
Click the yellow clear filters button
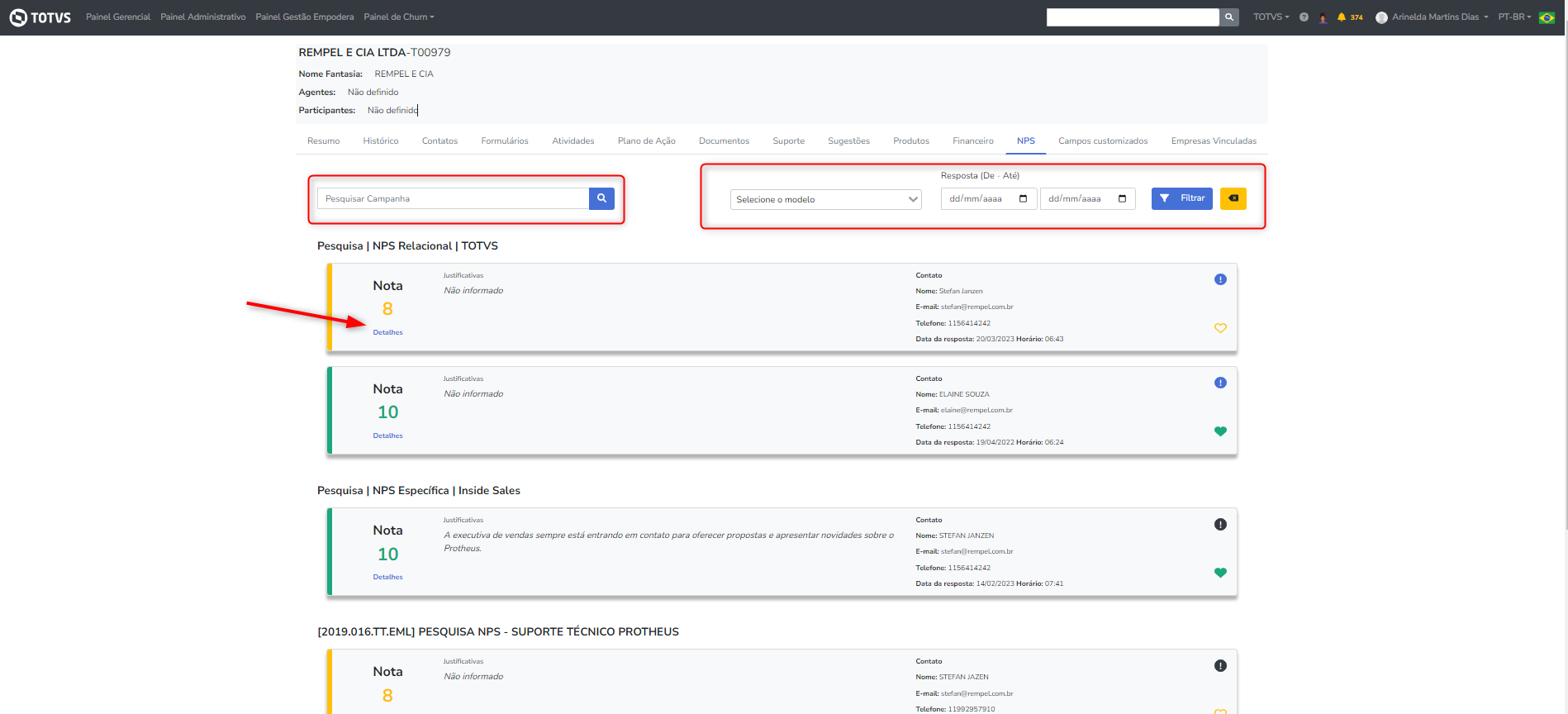click(1233, 198)
